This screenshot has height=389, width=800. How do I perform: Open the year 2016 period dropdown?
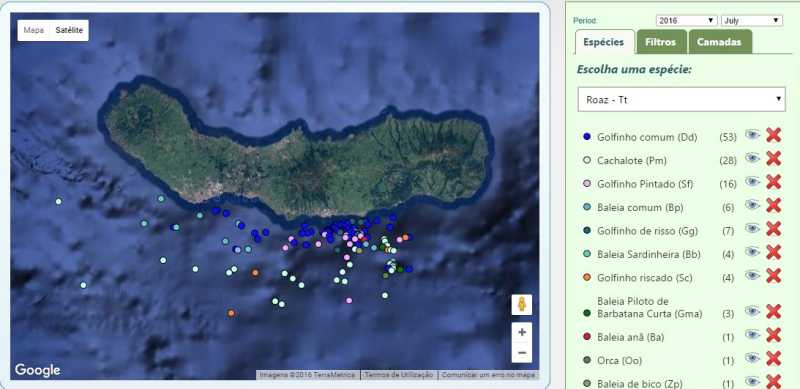click(x=686, y=20)
